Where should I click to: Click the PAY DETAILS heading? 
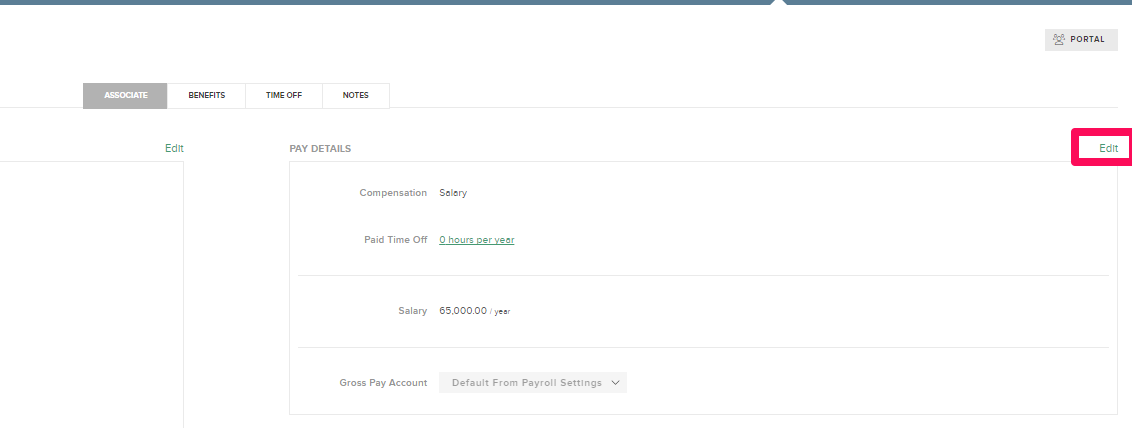coord(320,149)
